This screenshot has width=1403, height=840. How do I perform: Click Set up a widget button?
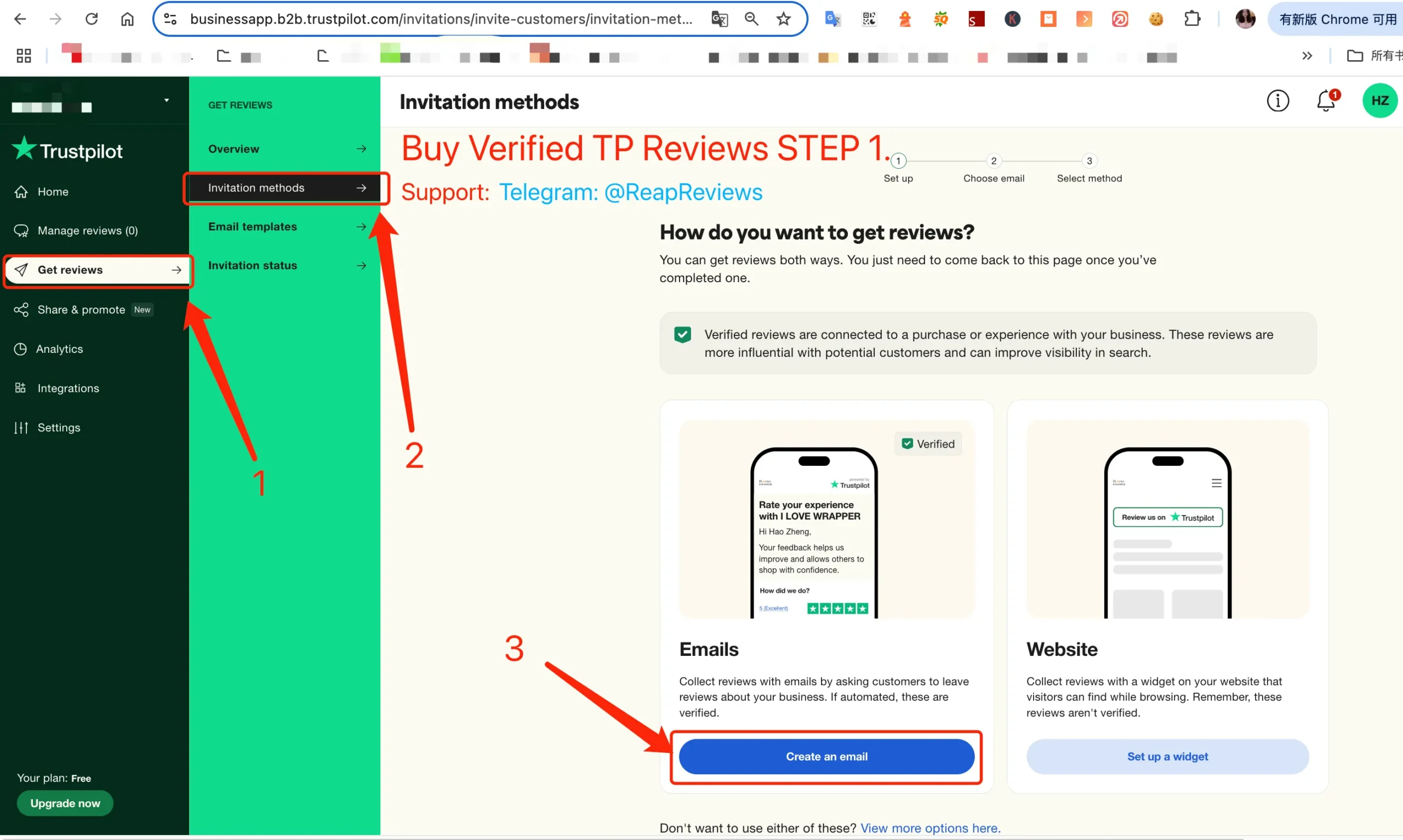pyautogui.click(x=1167, y=756)
